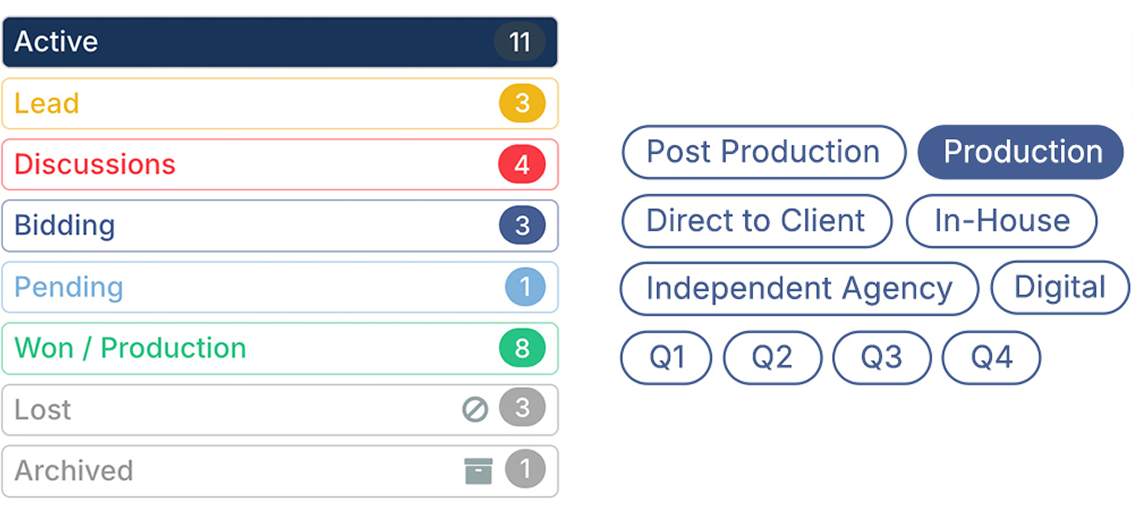Enable the Post Production filter chip

763,152
